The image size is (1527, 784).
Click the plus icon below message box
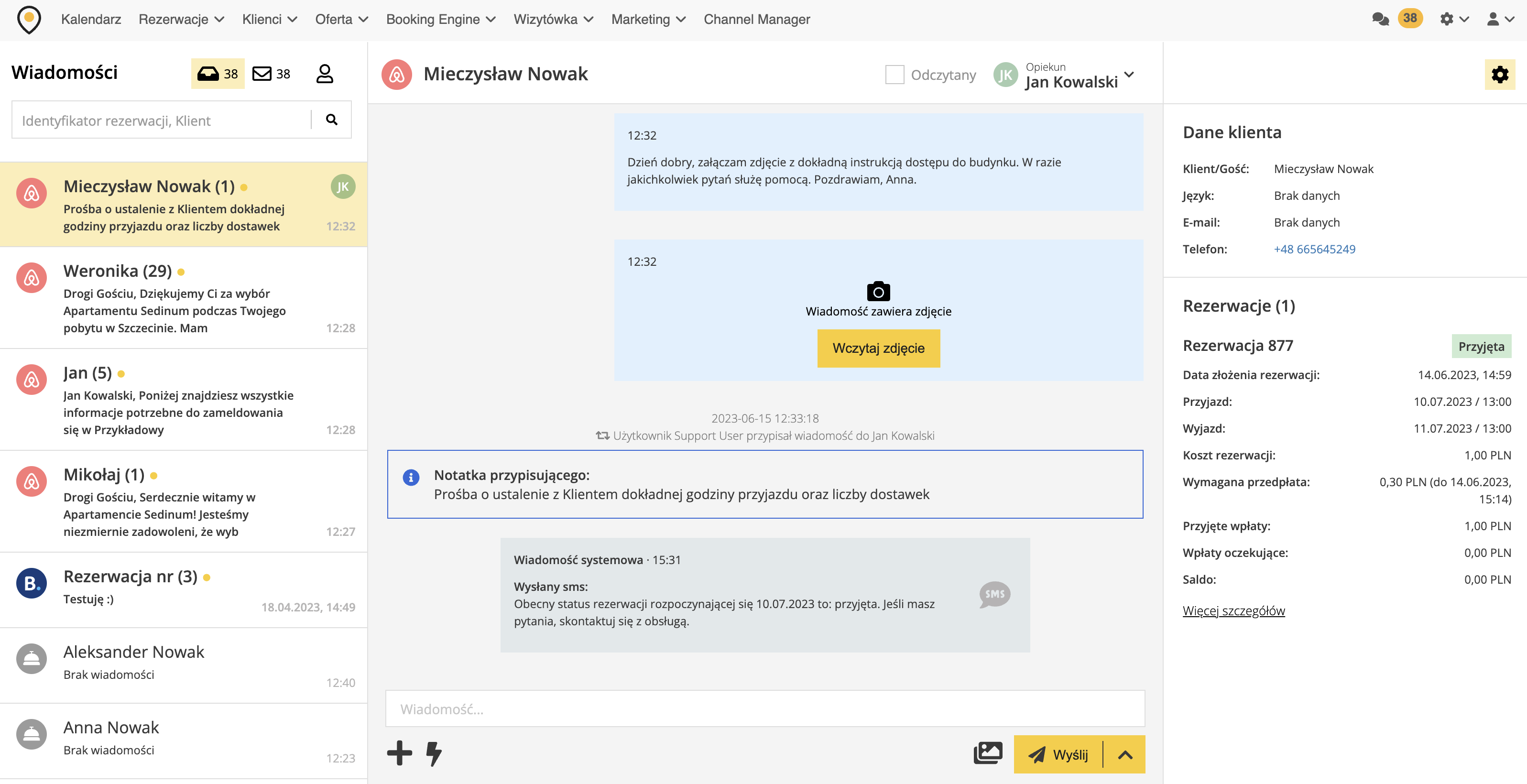click(400, 753)
